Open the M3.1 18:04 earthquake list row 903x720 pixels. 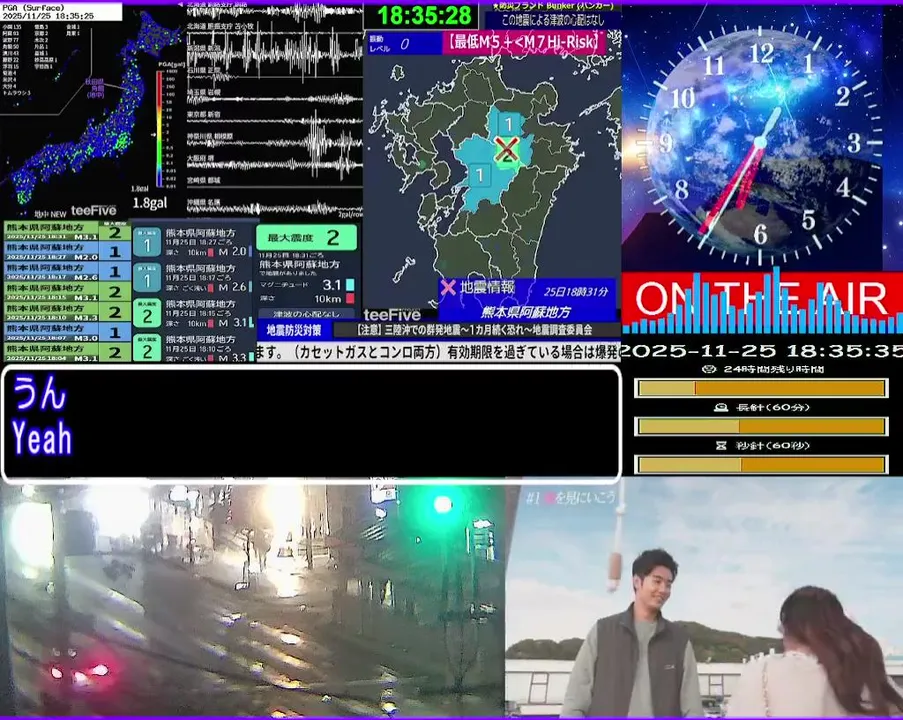point(67,352)
